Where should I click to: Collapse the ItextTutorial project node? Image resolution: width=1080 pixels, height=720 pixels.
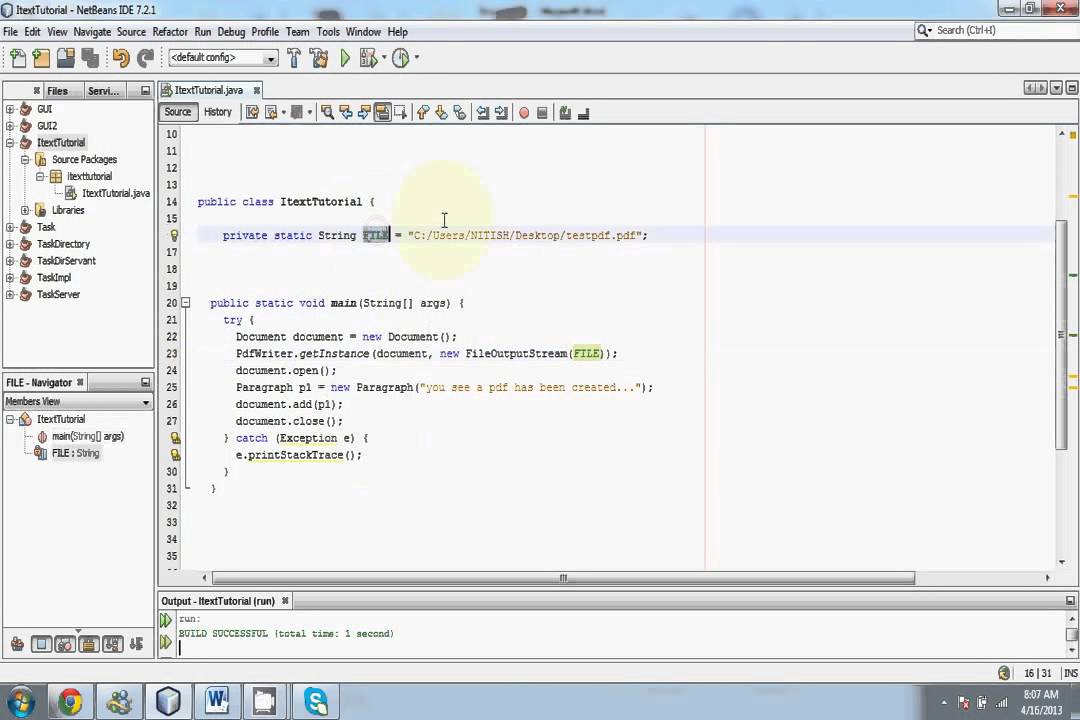coord(10,143)
